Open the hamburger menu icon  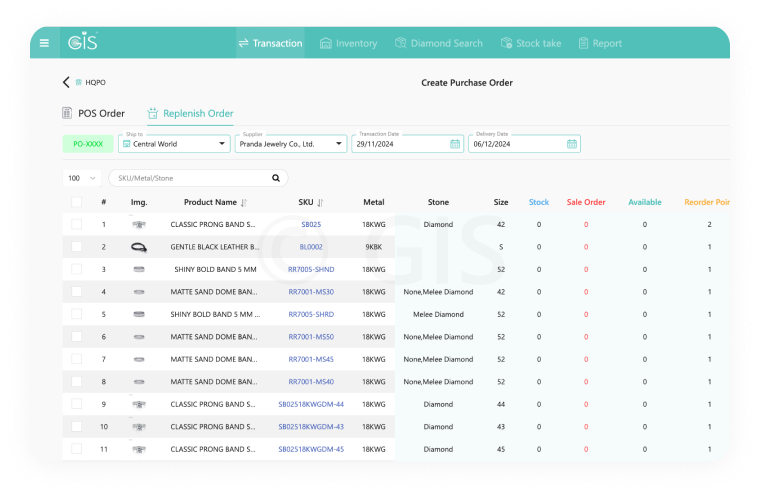(44, 43)
